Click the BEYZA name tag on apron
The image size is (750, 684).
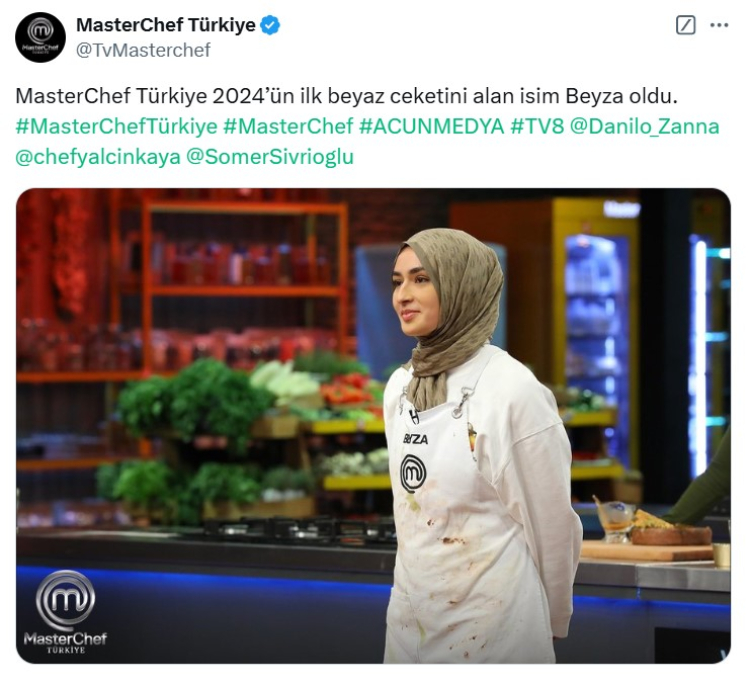point(415,440)
